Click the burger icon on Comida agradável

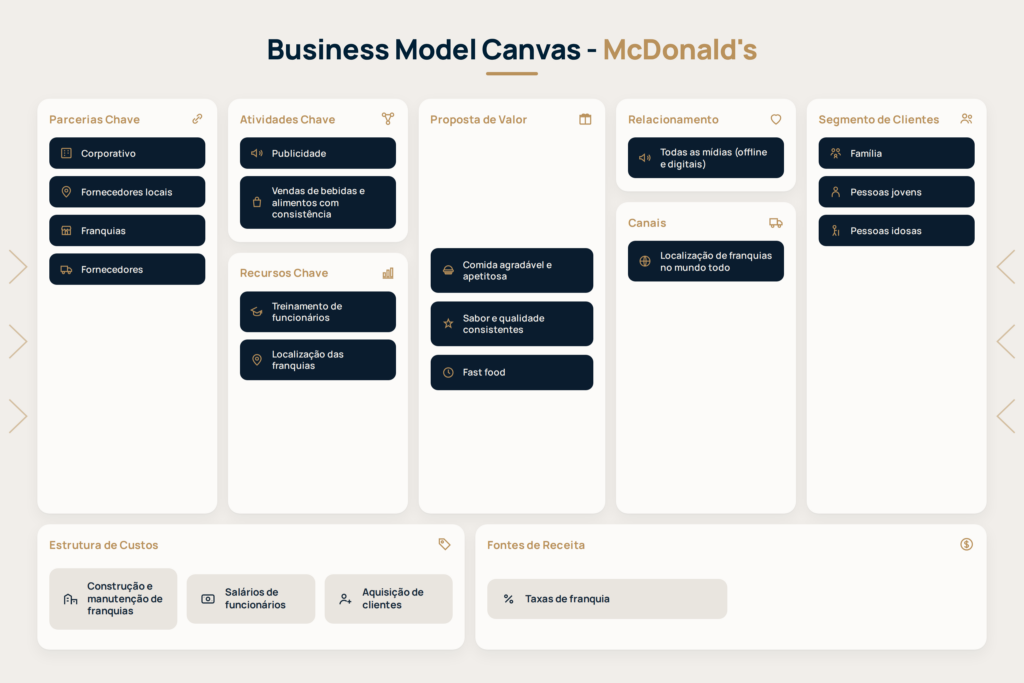tap(448, 270)
